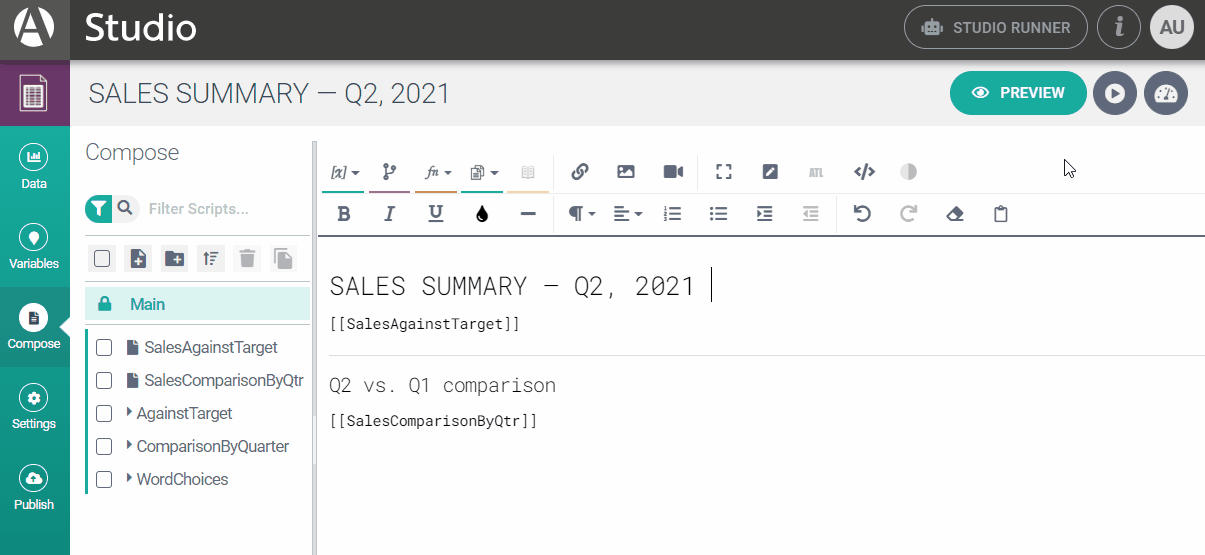This screenshot has height=555, width=1205.
Task: Open the code view icon
Action: [x=864, y=171]
